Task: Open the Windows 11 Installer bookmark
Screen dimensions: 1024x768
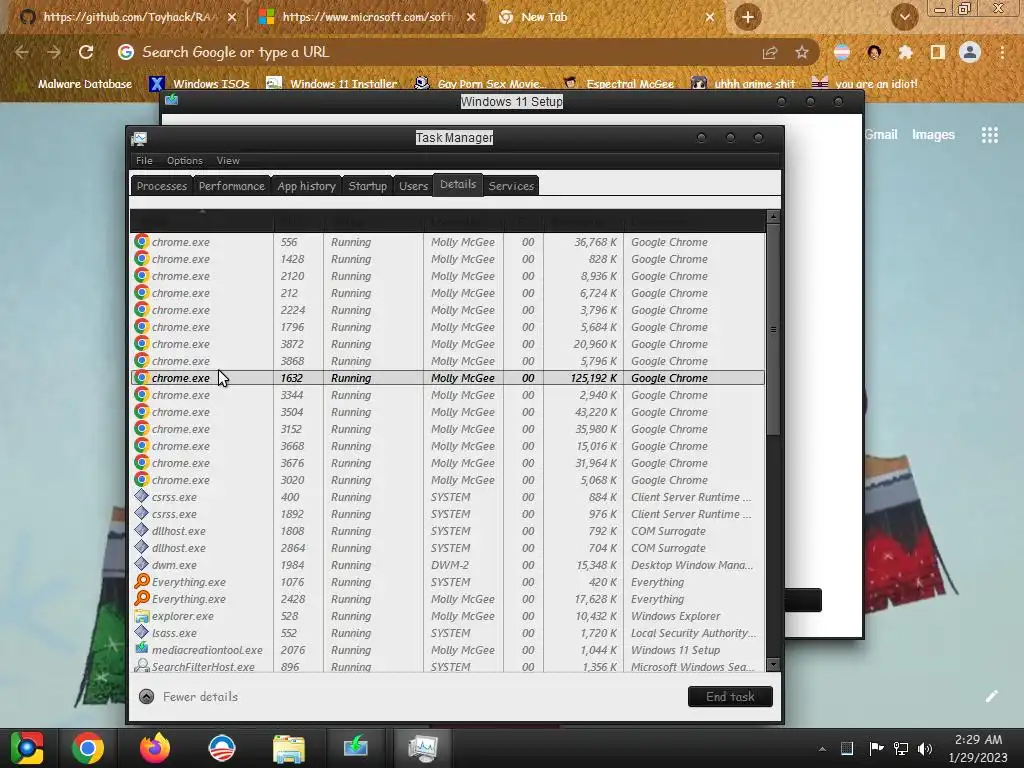Action: point(332,84)
